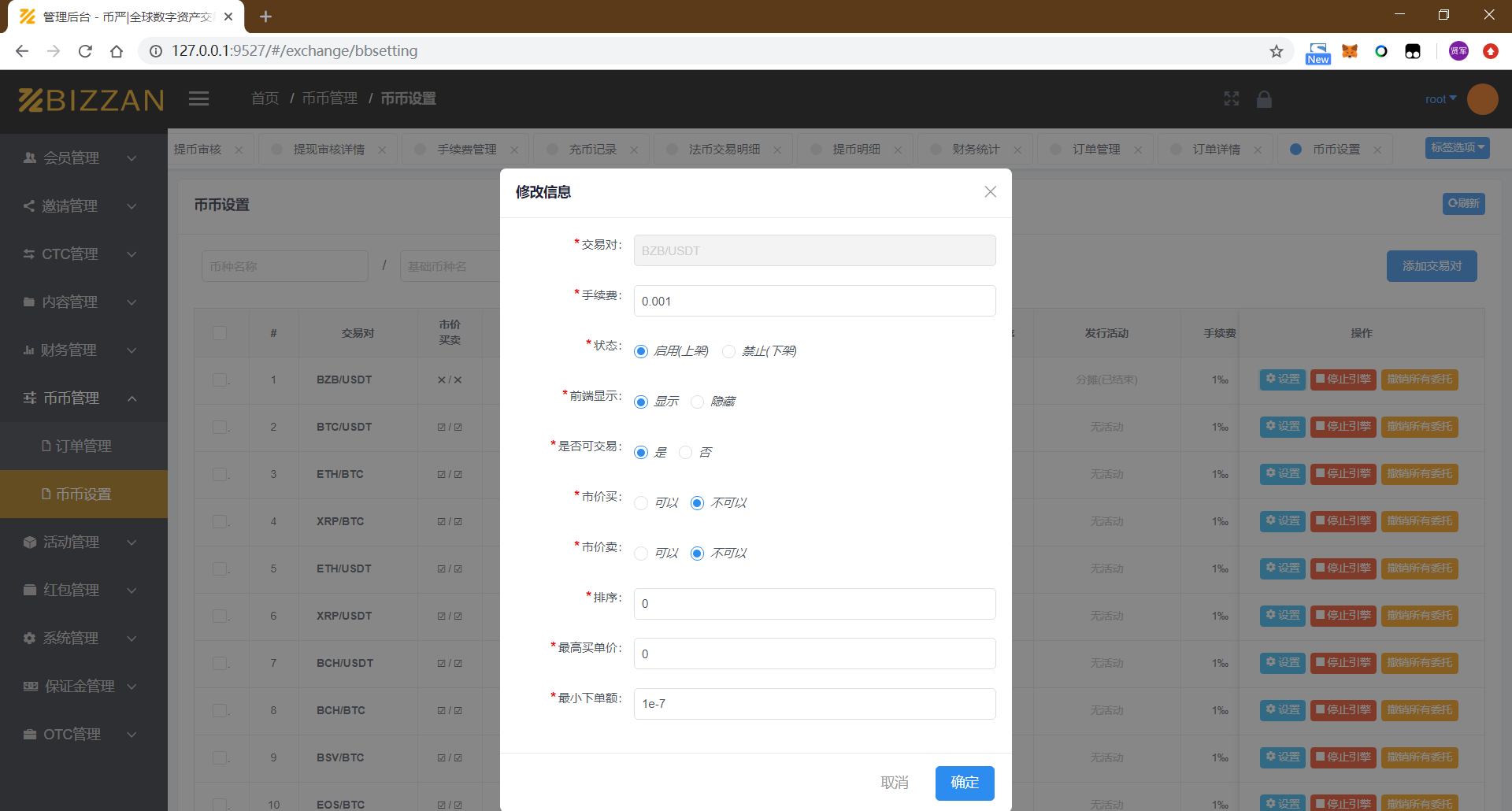Close the 修改信息 dialog with X icon

[x=990, y=192]
